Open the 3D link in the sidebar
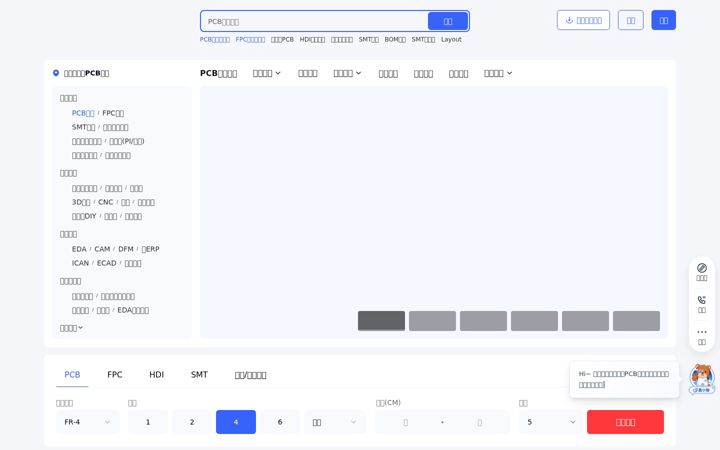 point(81,202)
